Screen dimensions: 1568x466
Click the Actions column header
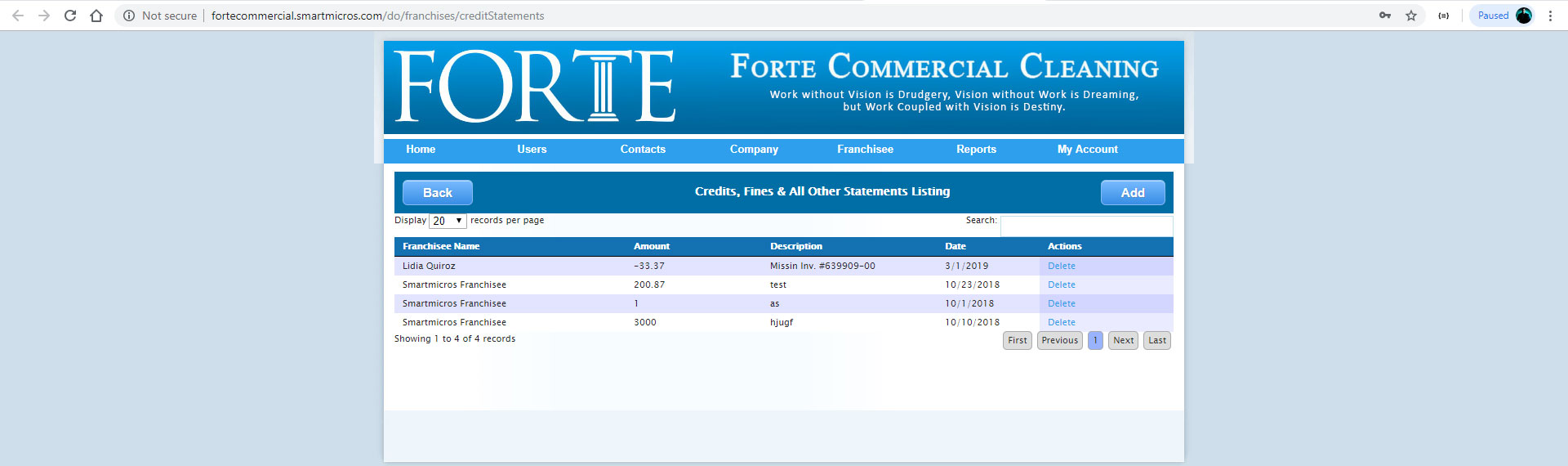click(1065, 246)
